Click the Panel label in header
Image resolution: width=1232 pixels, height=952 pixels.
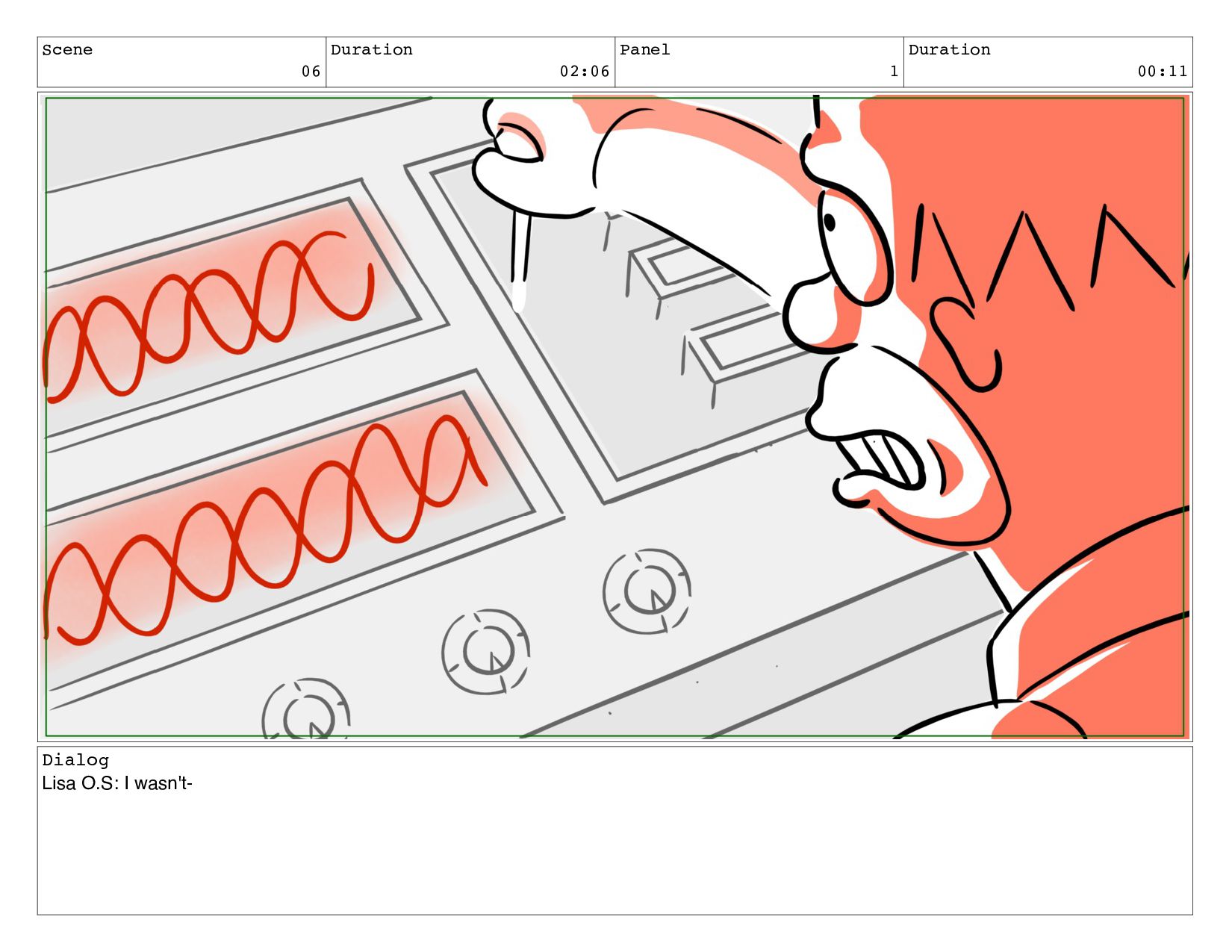(x=645, y=50)
